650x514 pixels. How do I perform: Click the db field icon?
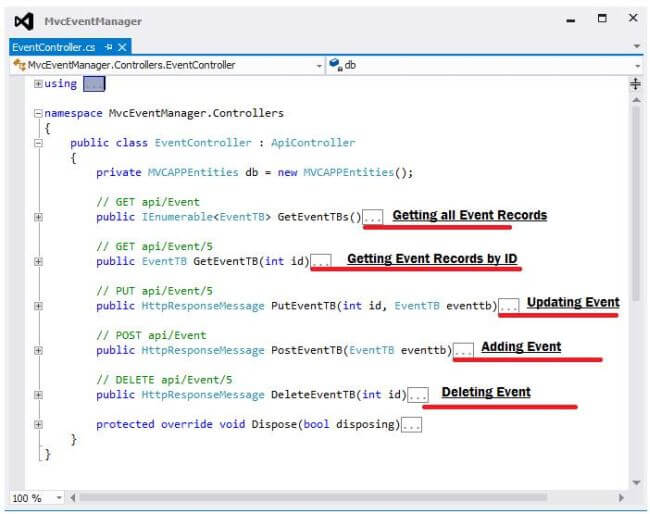pos(335,65)
